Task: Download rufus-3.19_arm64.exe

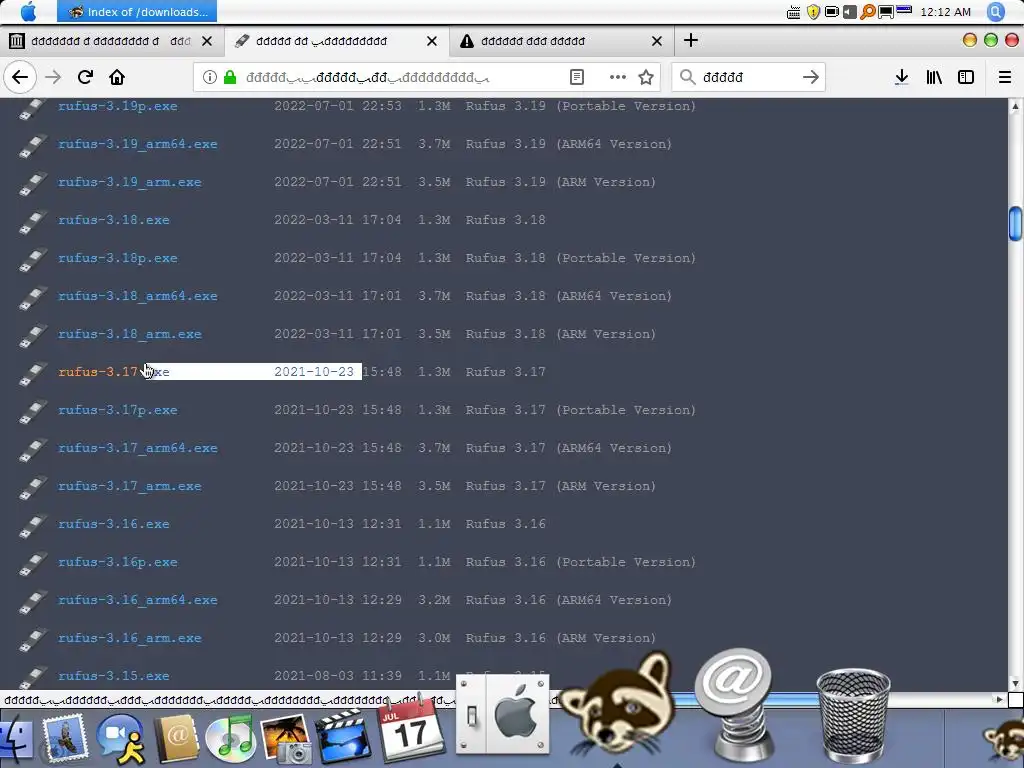Action: click(x=138, y=144)
